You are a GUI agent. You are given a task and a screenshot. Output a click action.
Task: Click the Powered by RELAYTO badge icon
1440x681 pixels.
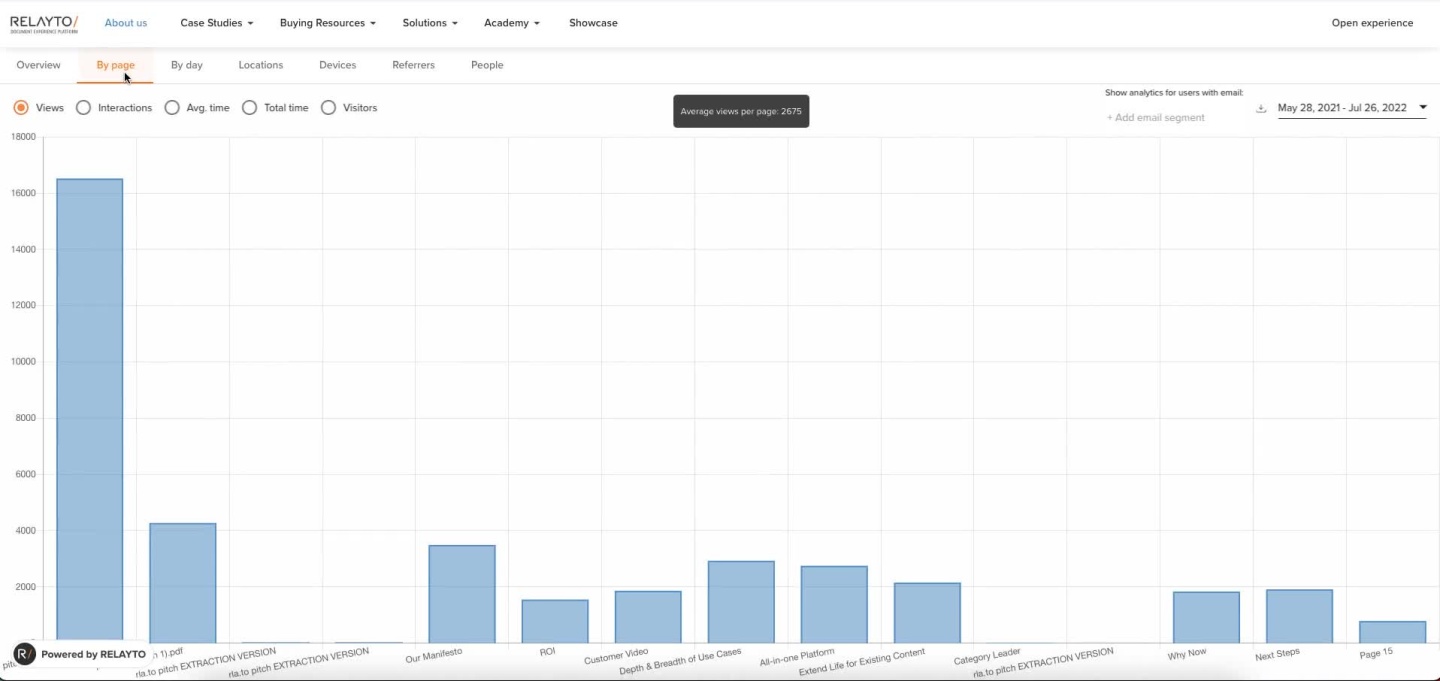tap(26, 654)
